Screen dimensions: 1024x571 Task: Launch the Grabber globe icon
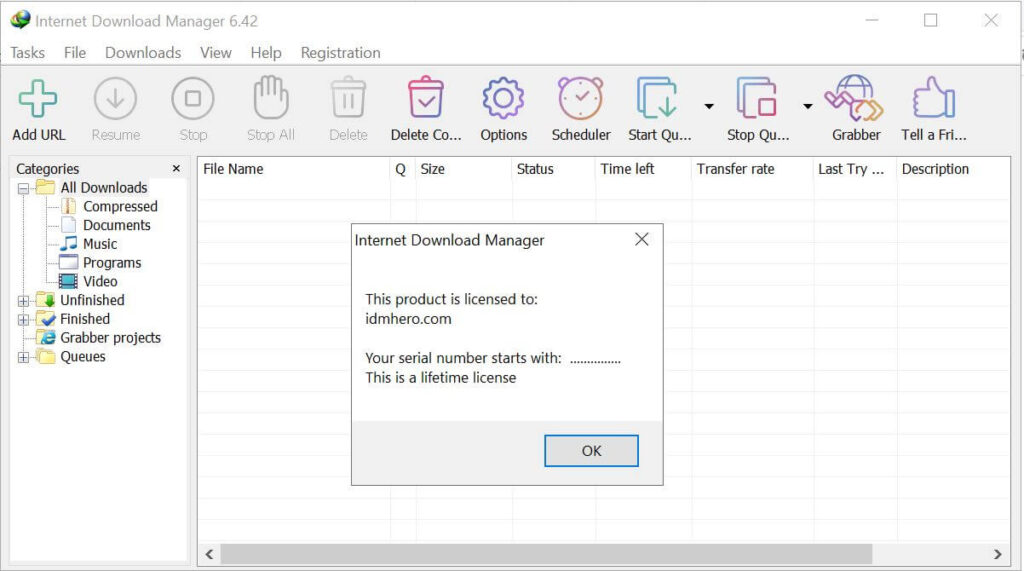854,98
